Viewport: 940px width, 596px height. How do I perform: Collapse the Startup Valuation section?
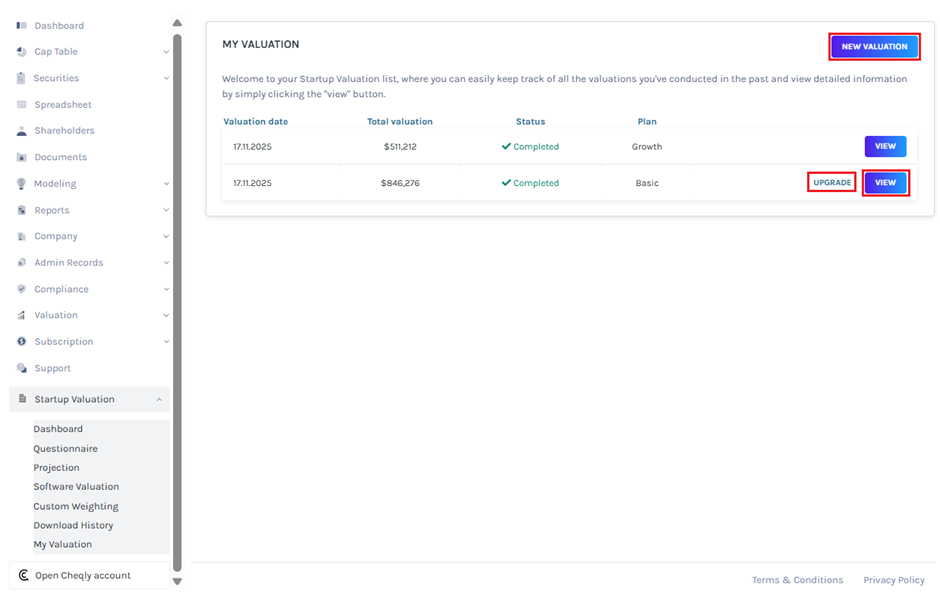160,400
